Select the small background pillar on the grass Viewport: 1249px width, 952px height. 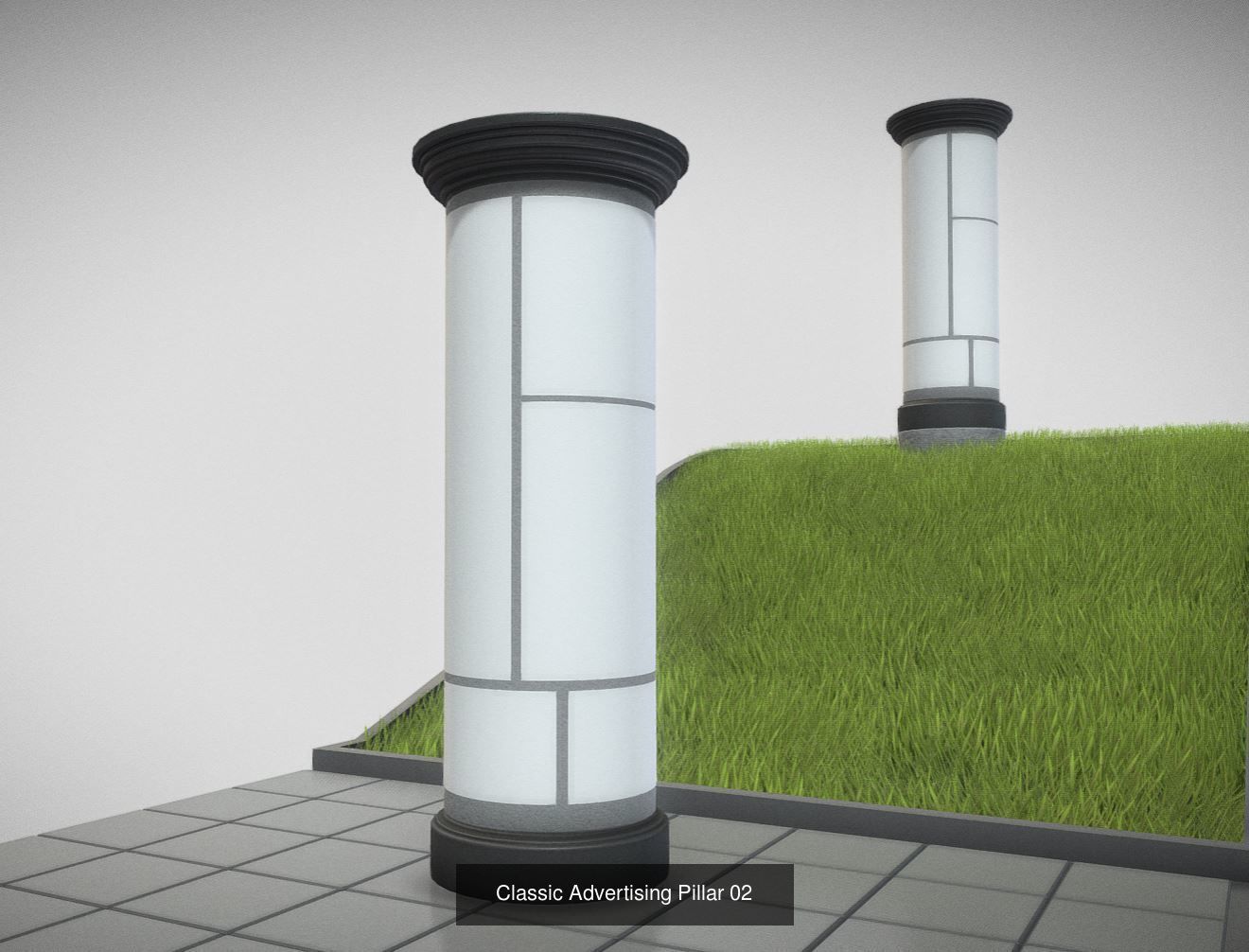(x=950, y=273)
